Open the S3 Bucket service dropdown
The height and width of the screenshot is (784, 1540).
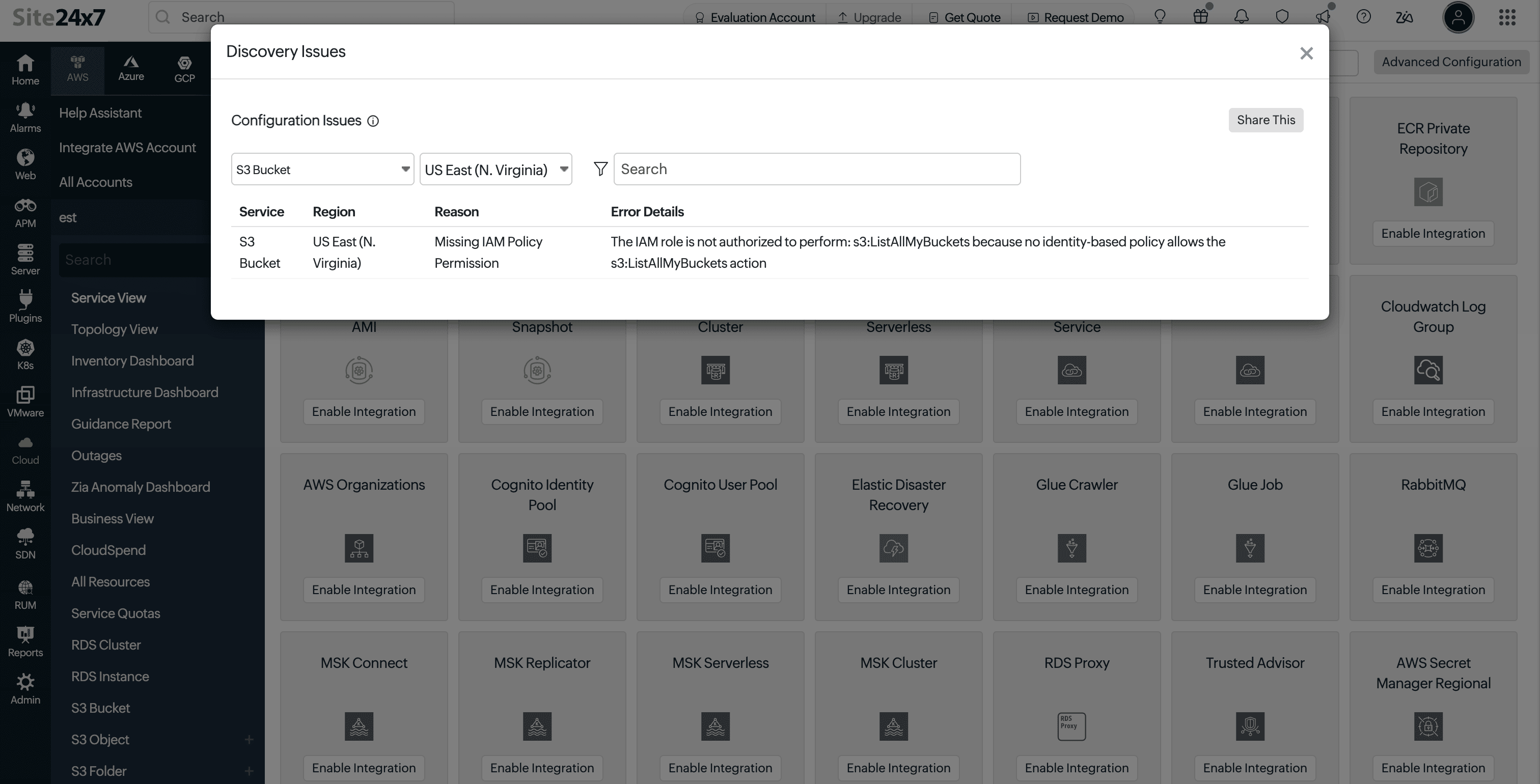pos(322,169)
